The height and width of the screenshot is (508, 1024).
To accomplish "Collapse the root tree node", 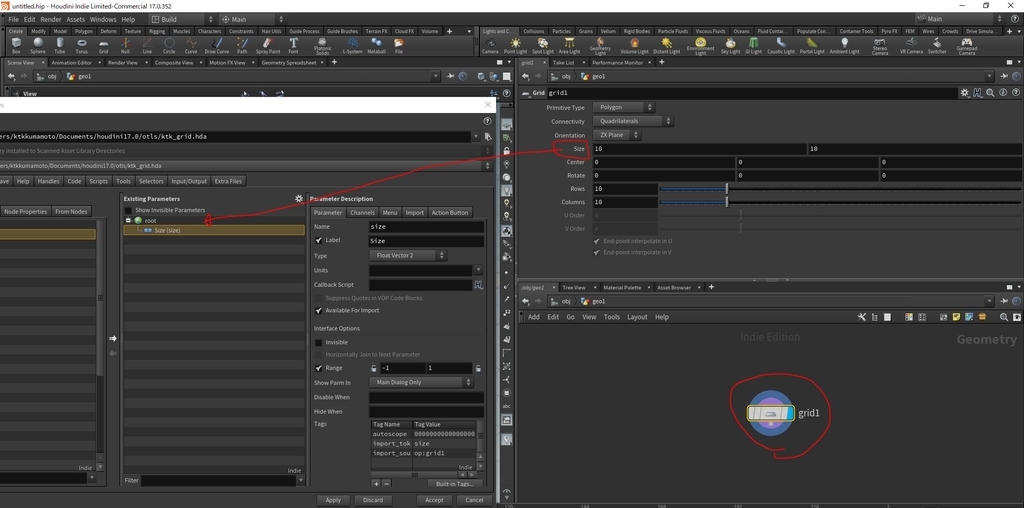I will (129, 221).
